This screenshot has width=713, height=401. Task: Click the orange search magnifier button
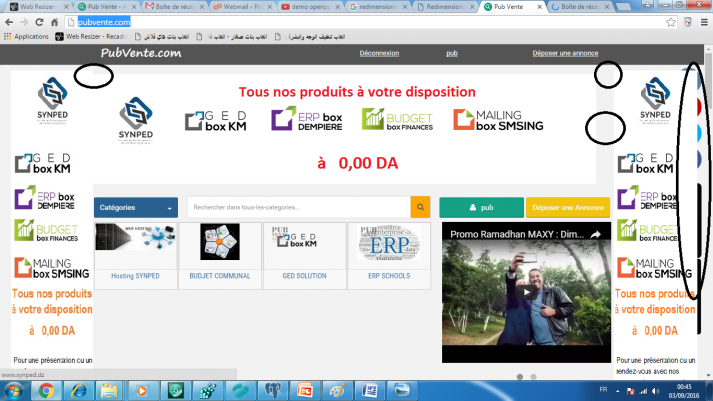coord(420,207)
